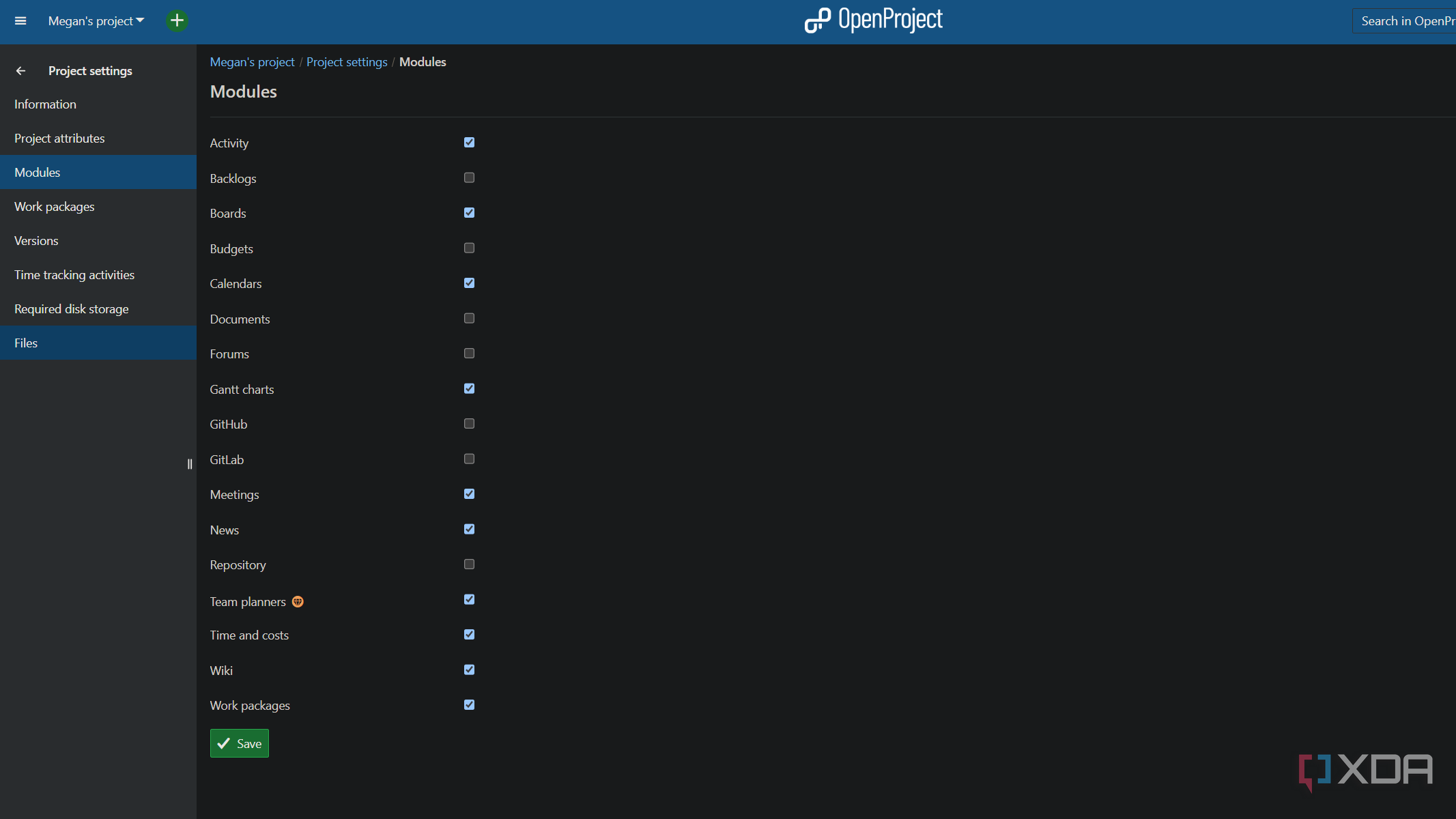The width and height of the screenshot is (1456, 819).
Task: Check the Documents module box
Action: tap(469, 318)
